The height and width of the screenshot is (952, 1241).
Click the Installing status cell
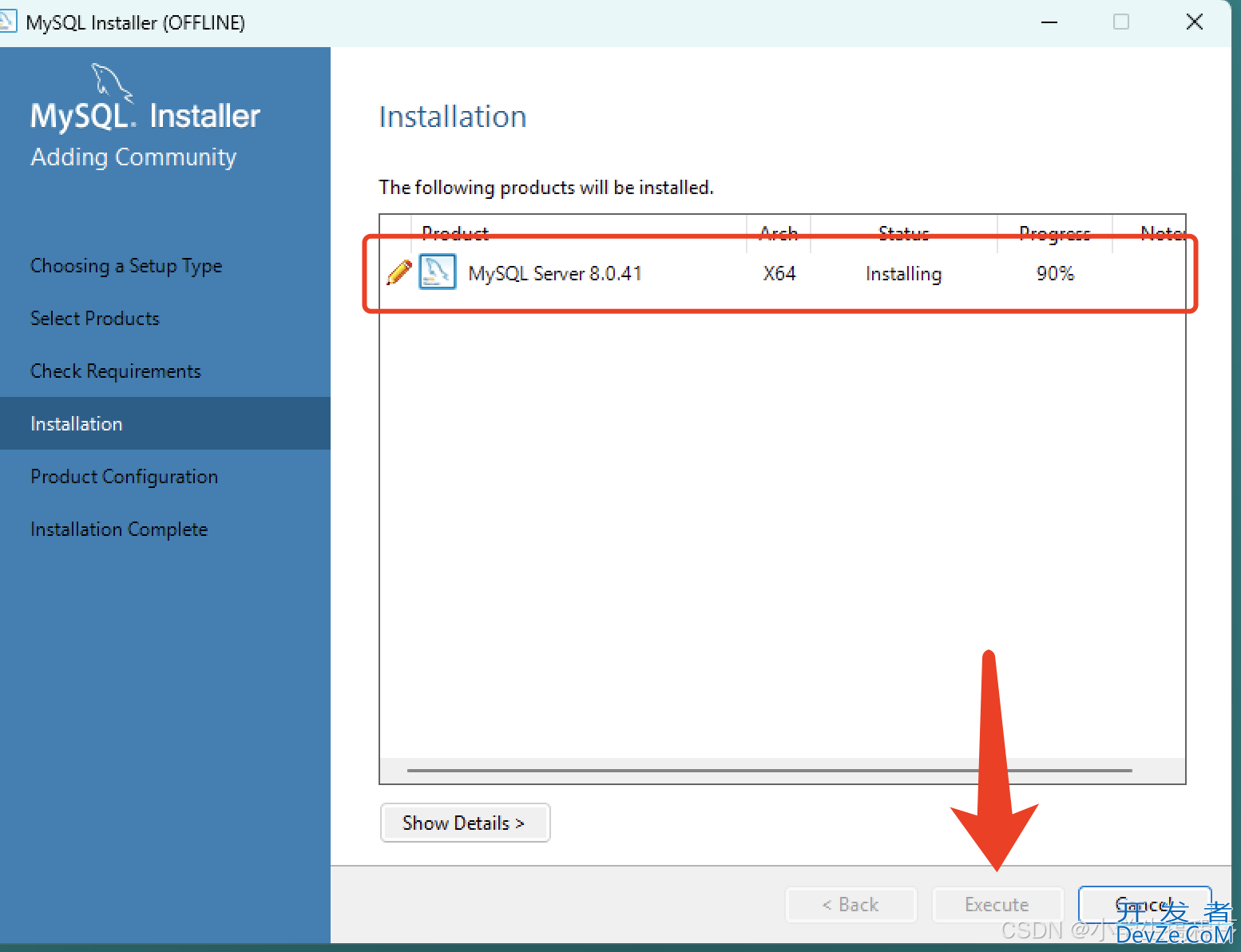point(904,274)
